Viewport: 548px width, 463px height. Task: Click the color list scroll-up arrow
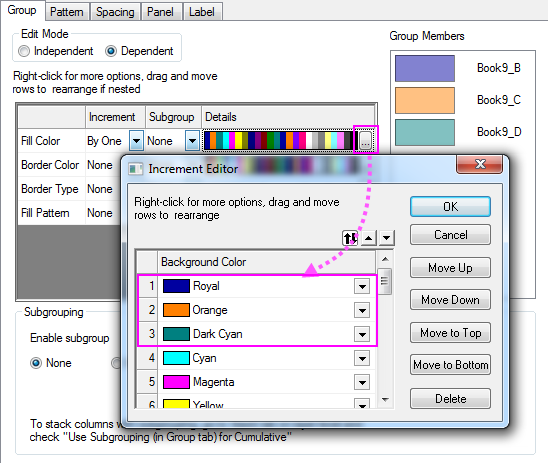point(385,259)
